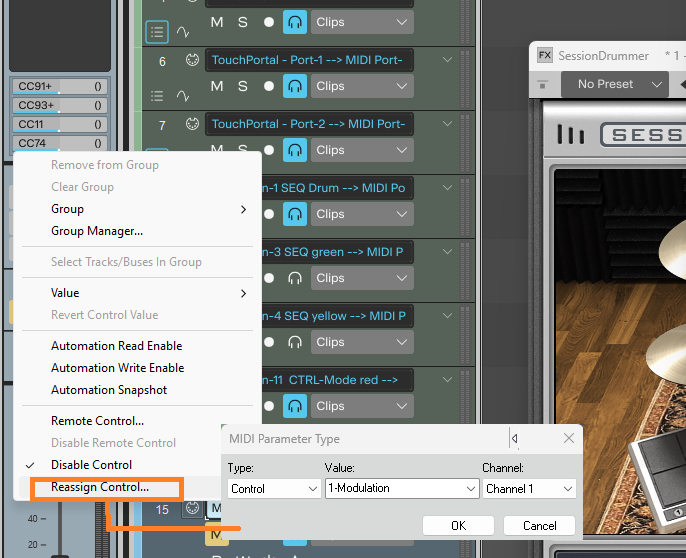Open the Channel dropdown showing Channel 1
Screen dimensions: 686x558
(x=529, y=489)
